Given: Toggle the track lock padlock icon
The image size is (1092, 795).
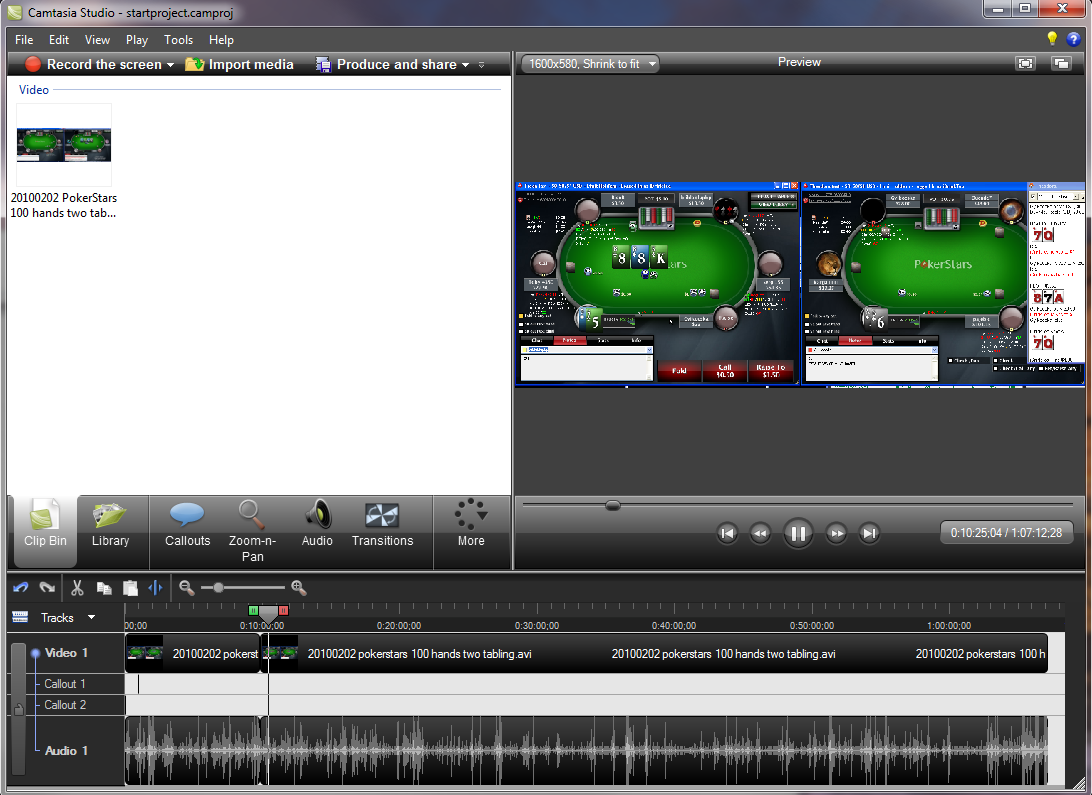Looking at the screenshot, I should click(19, 709).
